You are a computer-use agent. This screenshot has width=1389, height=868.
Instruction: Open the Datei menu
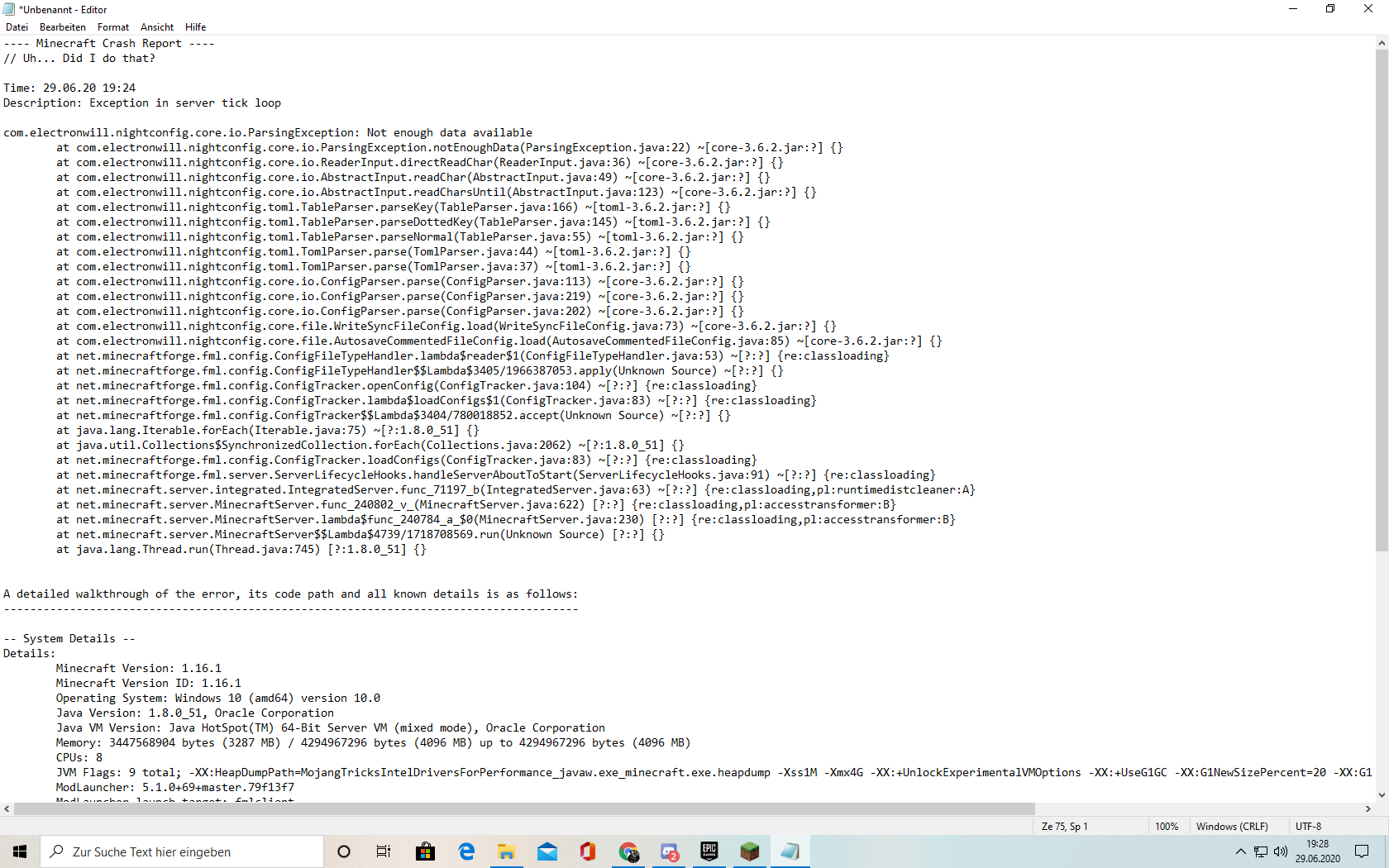coord(17,27)
